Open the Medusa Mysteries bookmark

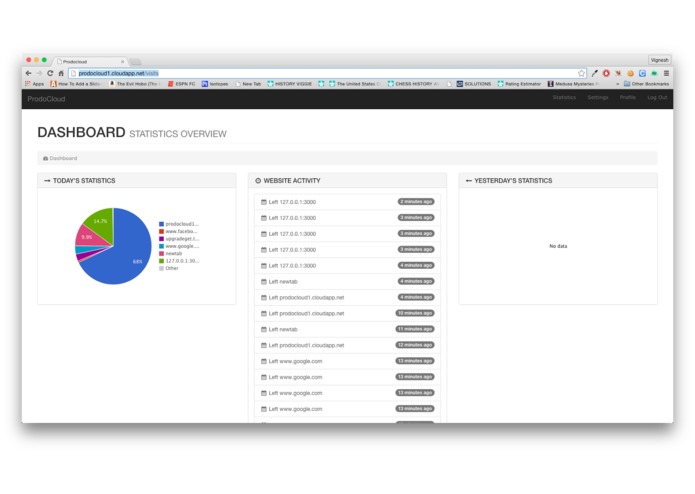[x=574, y=84]
